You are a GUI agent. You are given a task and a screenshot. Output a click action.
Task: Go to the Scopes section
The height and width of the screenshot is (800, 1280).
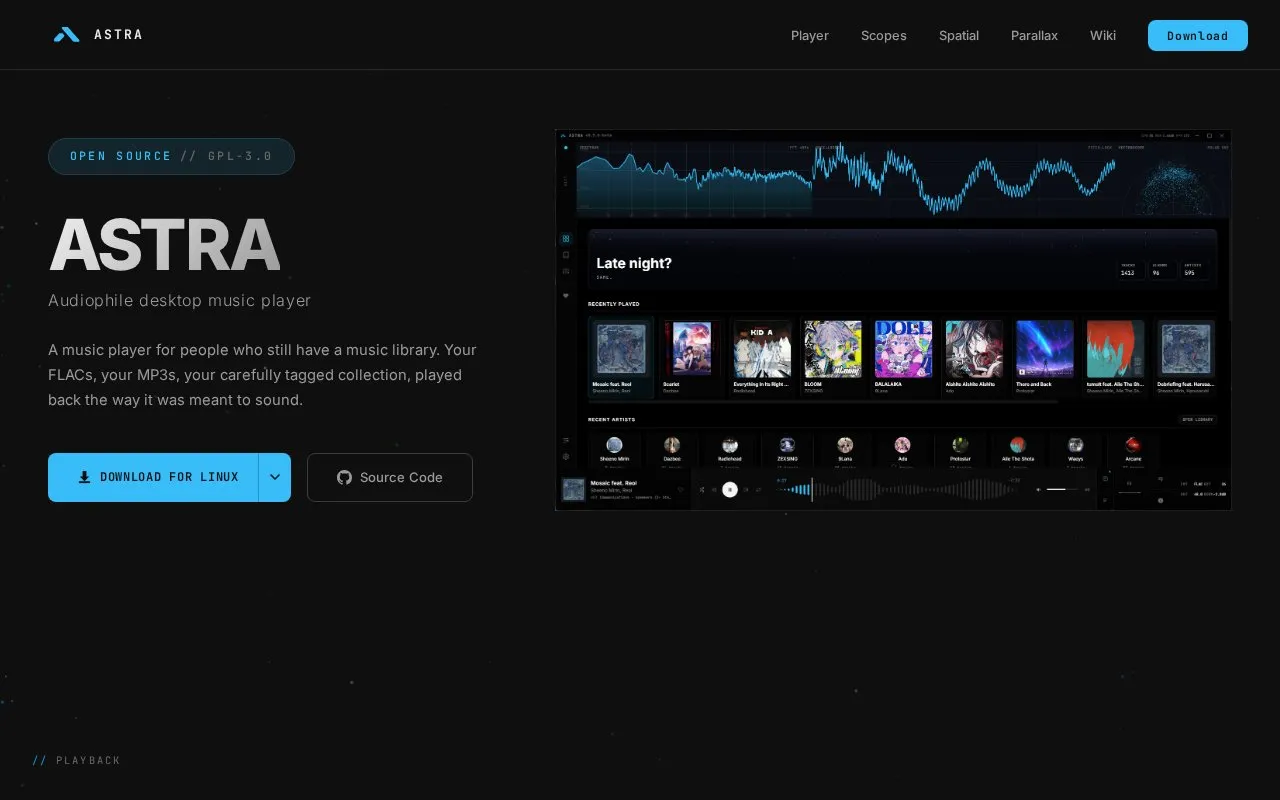tap(884, 35)
